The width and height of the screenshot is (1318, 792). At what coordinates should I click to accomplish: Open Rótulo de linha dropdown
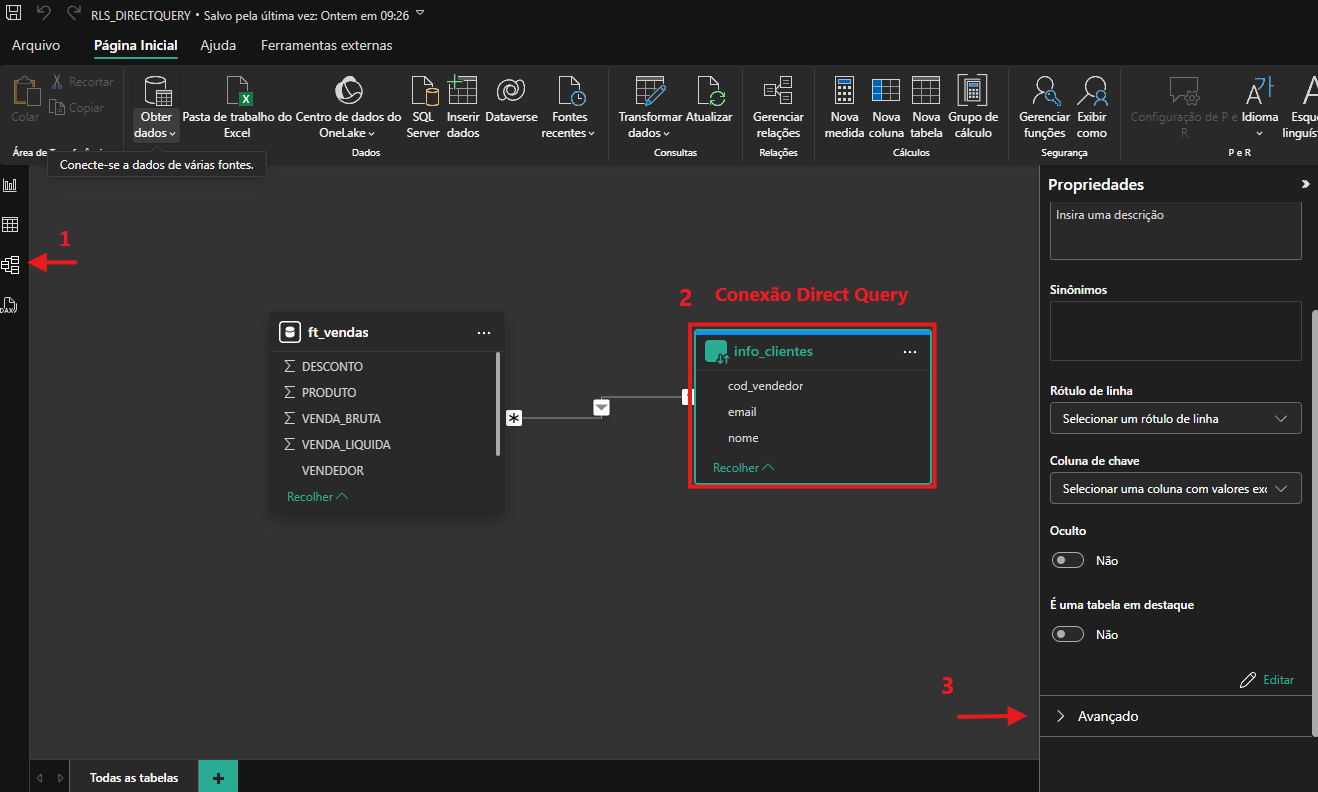(1175, 419)
